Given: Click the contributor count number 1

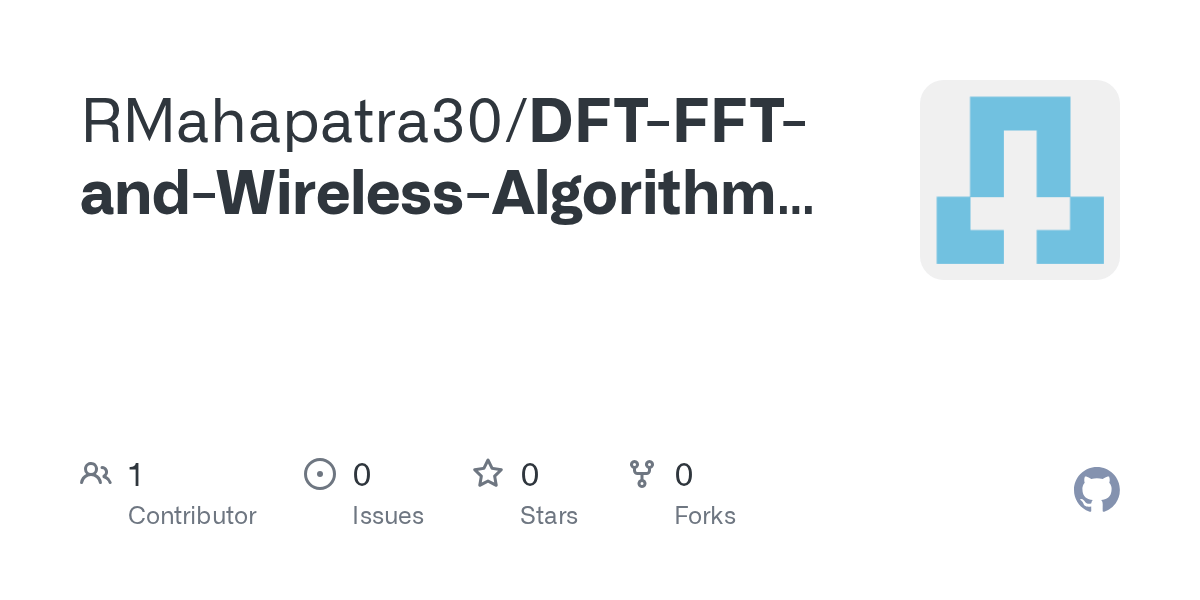Looking at the screenshot, I should 135,475.
